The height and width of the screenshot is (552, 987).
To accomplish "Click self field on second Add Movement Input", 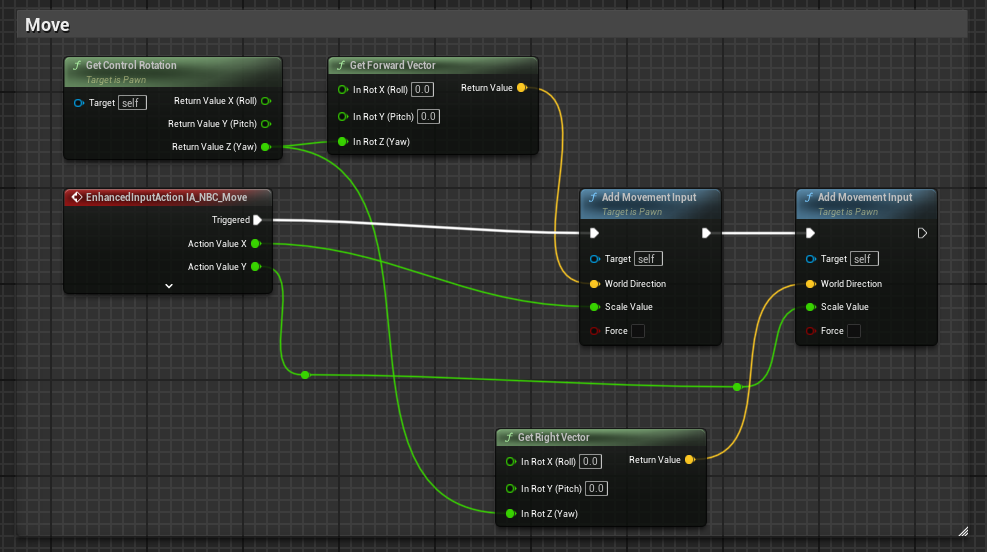I will [x=864, y=259].
